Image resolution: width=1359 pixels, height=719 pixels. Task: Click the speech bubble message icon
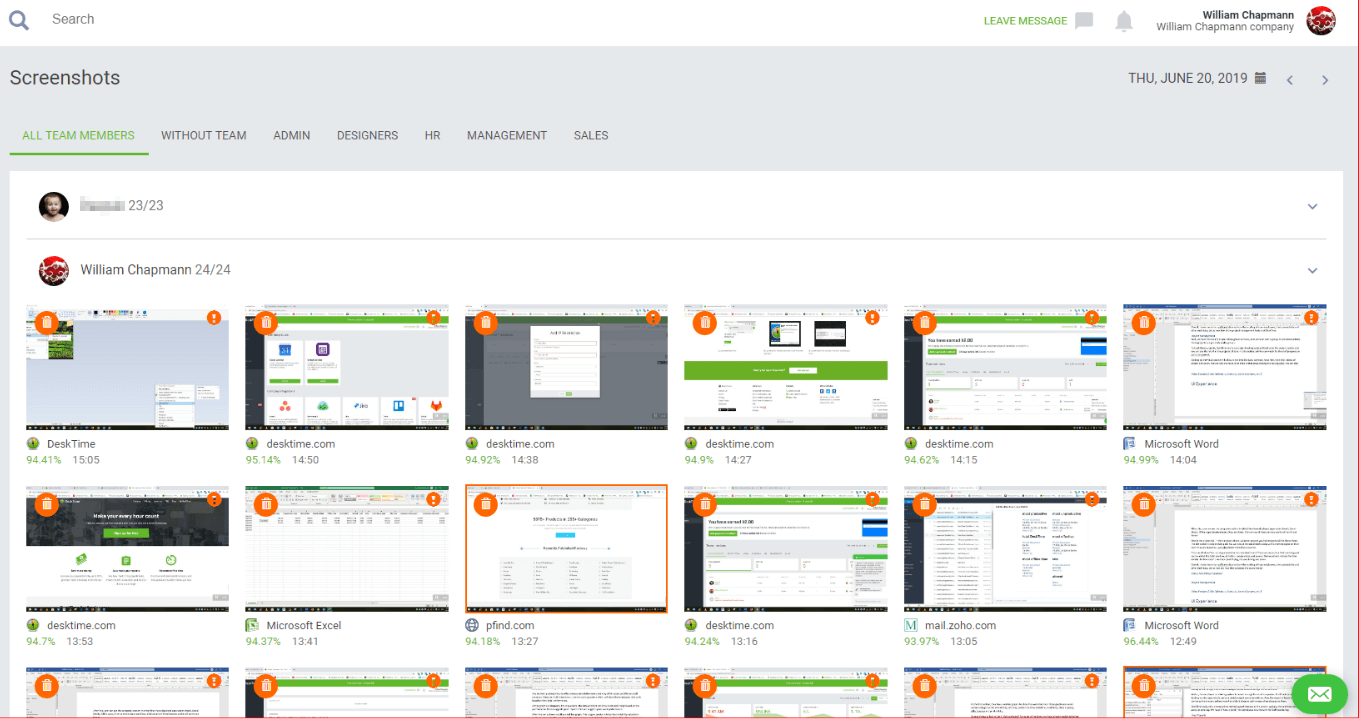click(x=1084, y=21)
